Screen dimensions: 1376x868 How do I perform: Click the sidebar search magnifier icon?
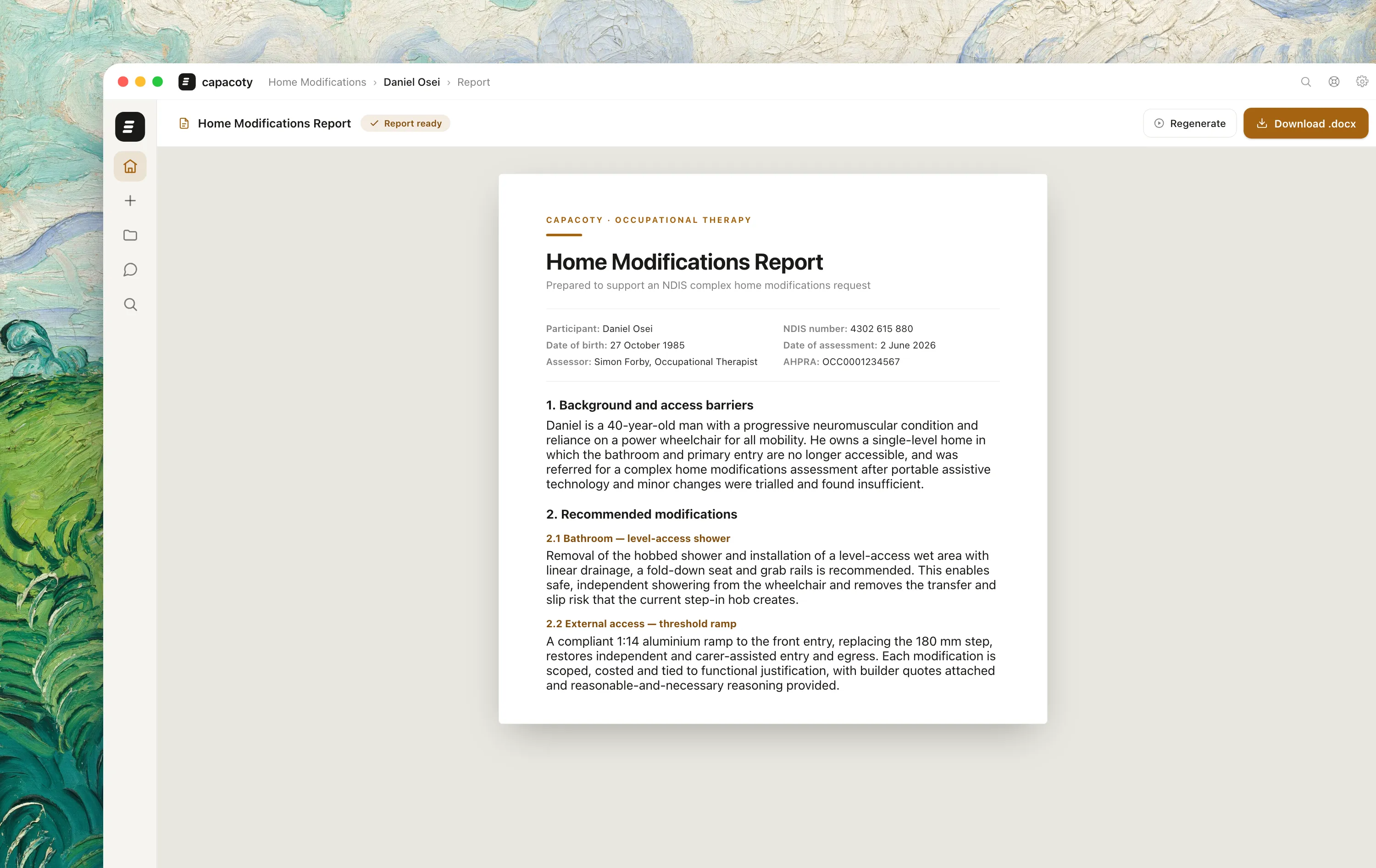[130, 304]
